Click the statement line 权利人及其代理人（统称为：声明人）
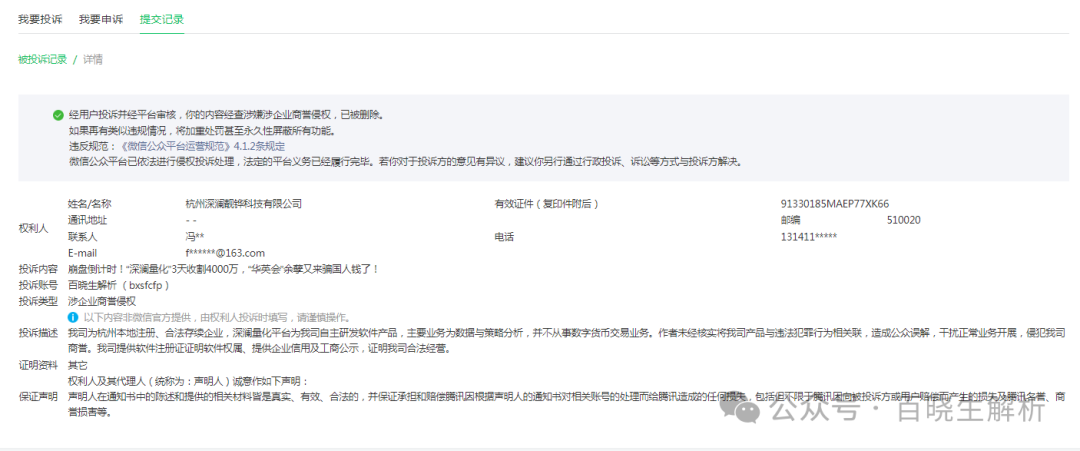The image size is (1080, 451). click(189, 381)
